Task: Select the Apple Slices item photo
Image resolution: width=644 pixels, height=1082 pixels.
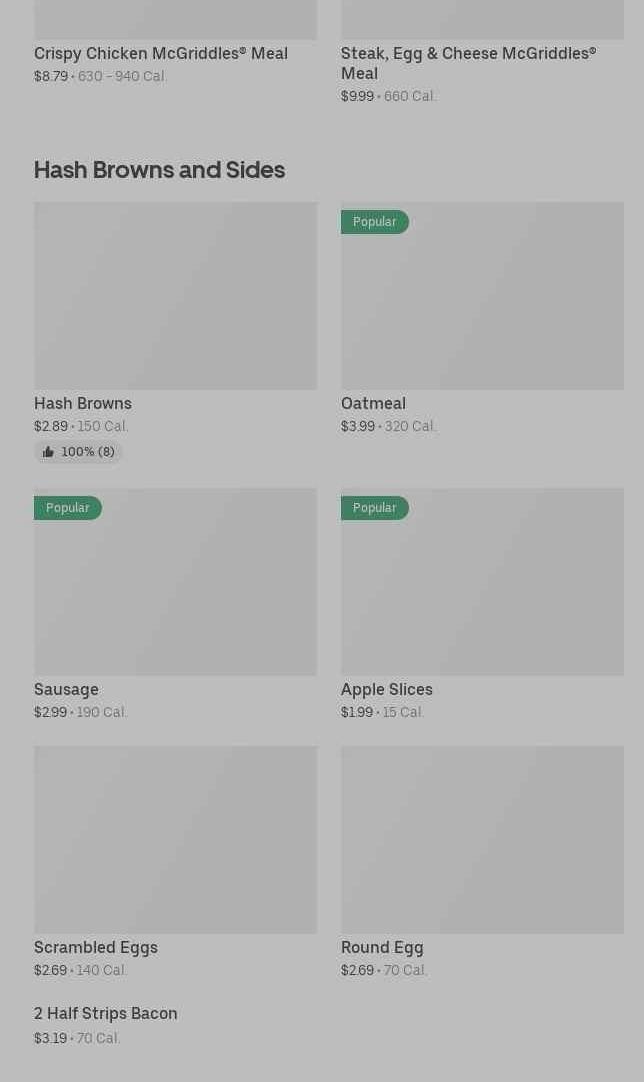Action: click(x=482, y=582)
